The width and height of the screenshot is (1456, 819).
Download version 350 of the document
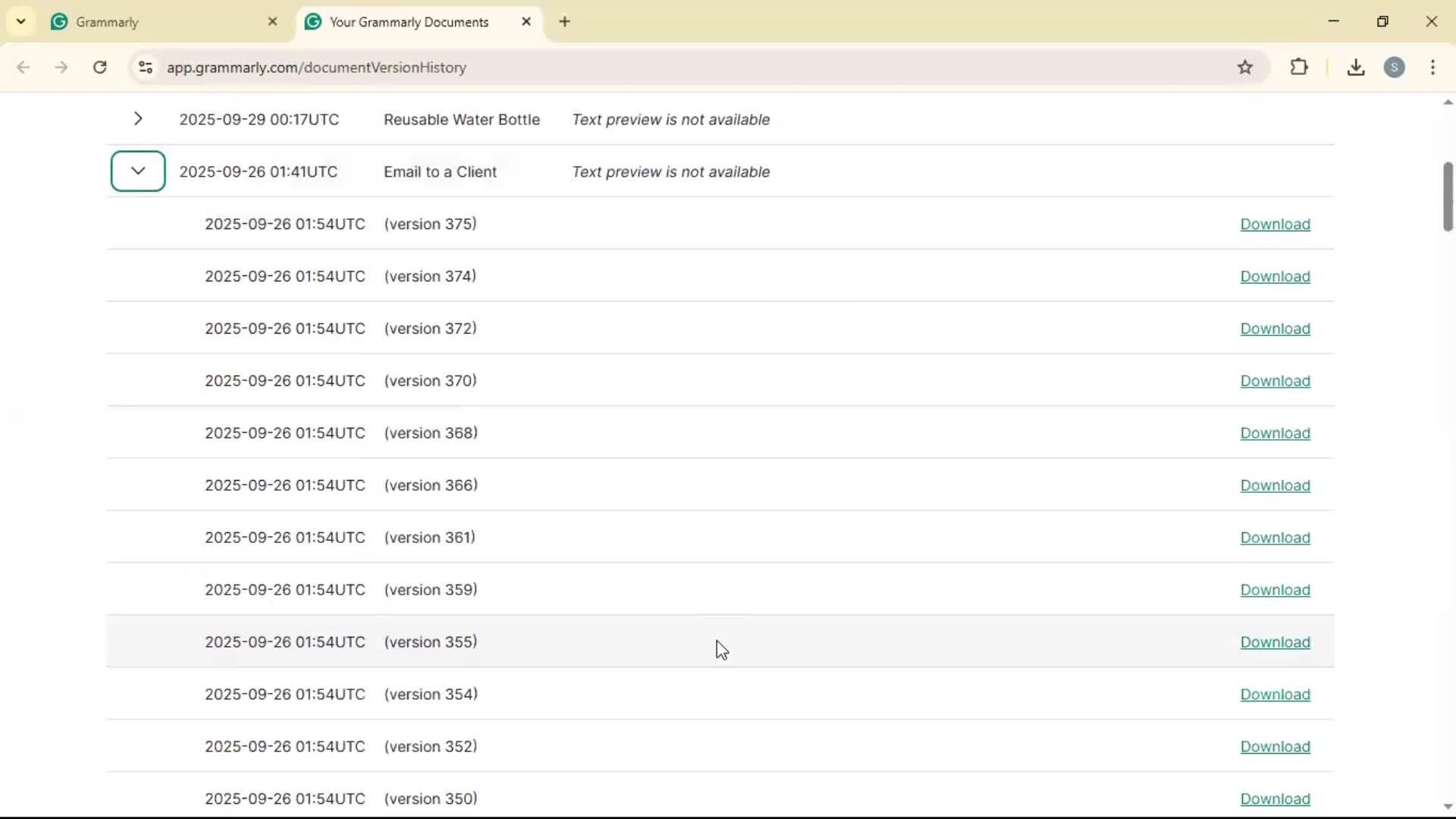1275,799
